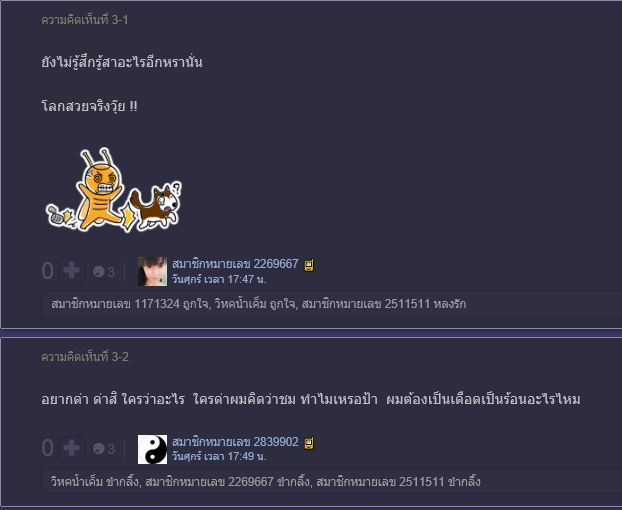Screen dimensions: 622x510
Task: Click the plus vote icon on comment 3-2
Action: click(x=71, y=449)
